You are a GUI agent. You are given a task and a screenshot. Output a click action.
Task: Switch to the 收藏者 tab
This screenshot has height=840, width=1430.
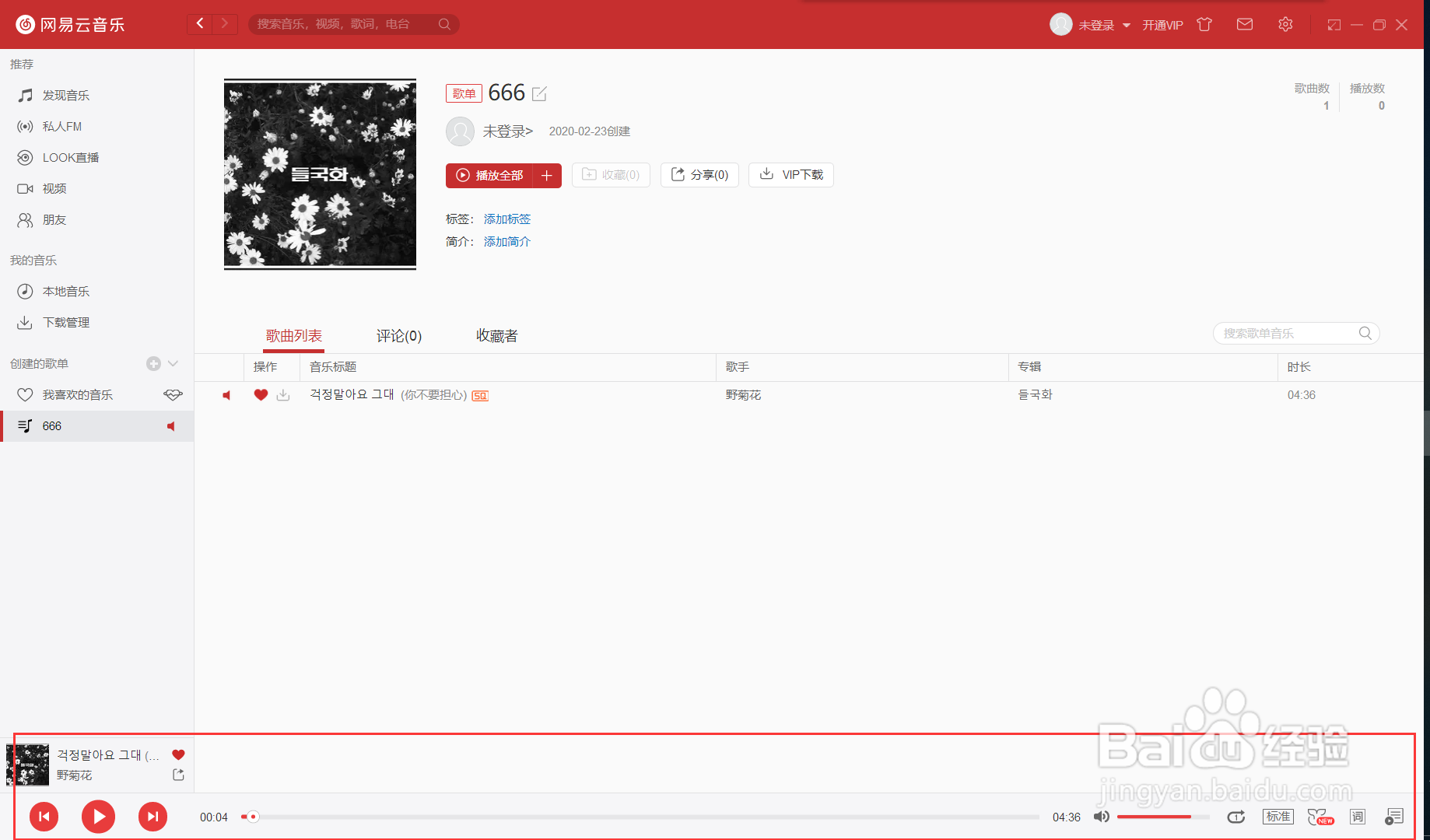coord(497,336)
